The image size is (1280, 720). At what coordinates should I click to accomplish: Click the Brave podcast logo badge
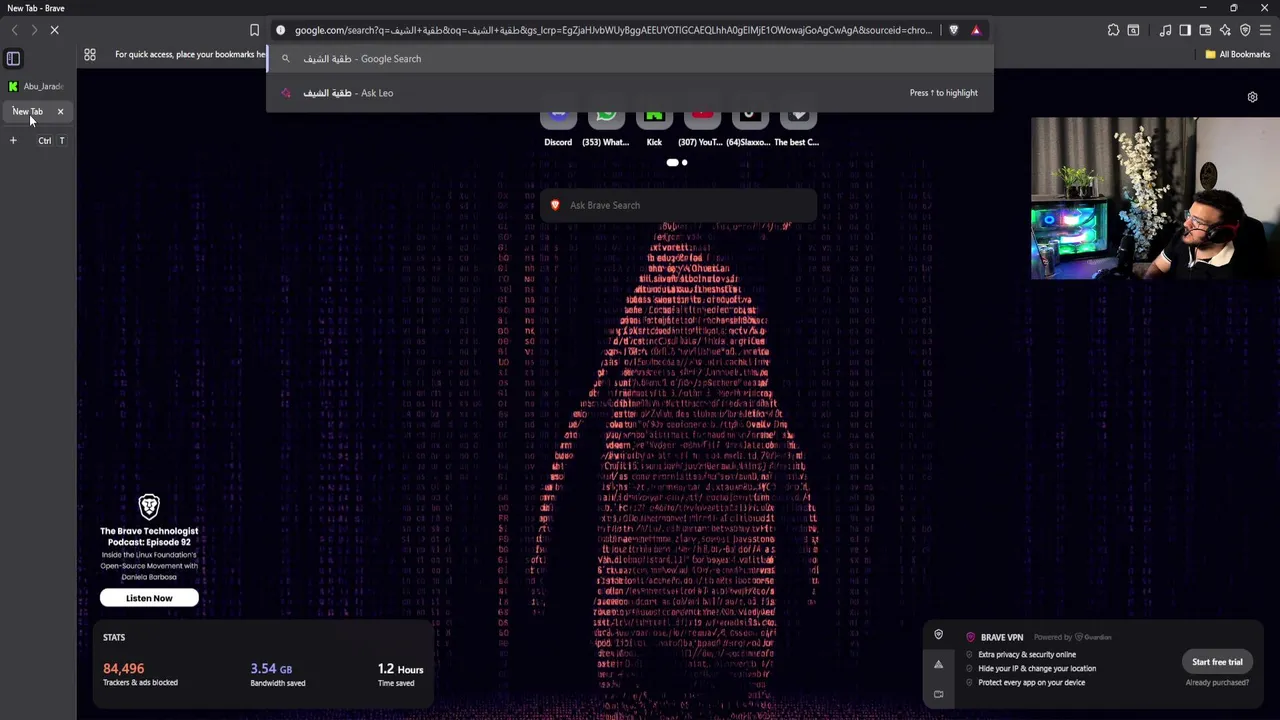[149, 507]
